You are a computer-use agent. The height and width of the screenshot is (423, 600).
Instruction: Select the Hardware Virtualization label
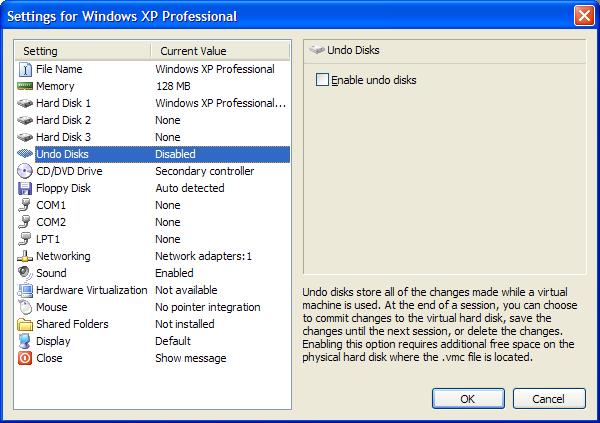(x=92, y=290)
